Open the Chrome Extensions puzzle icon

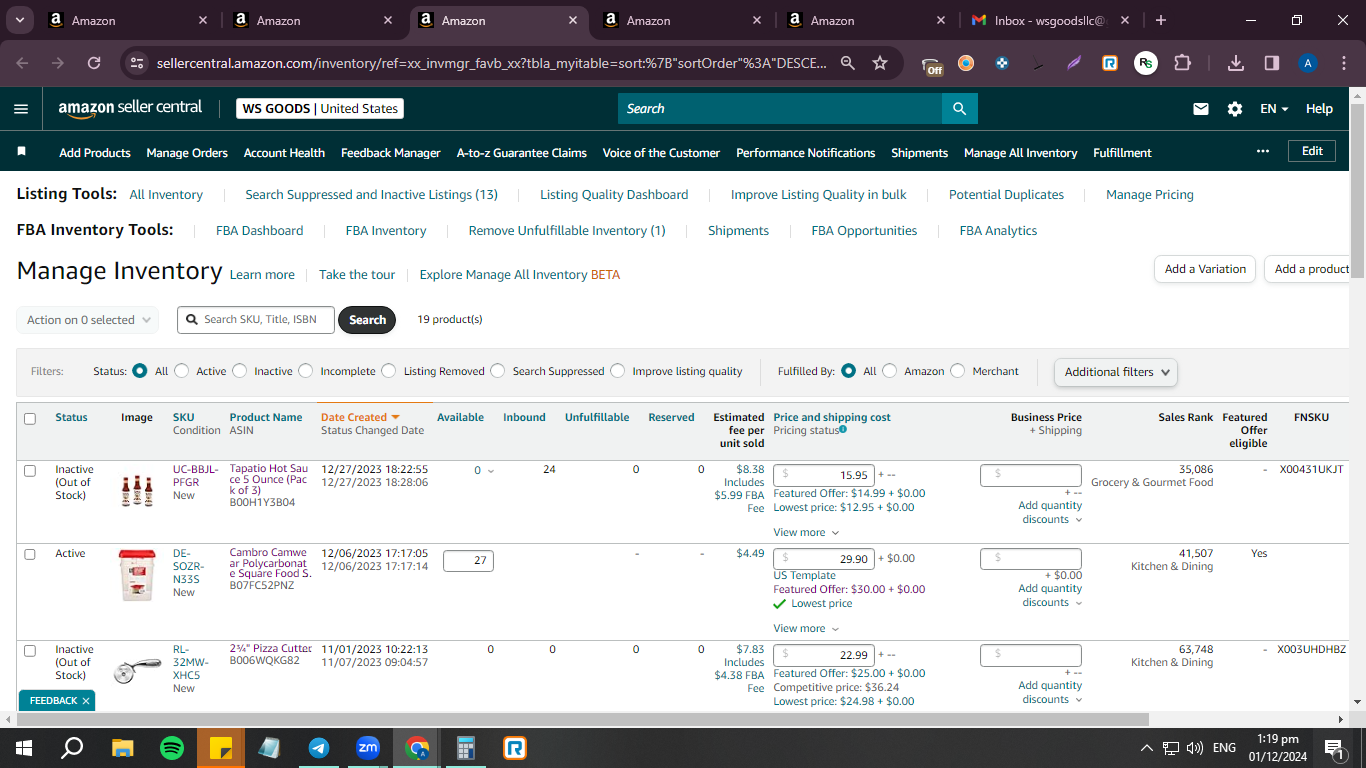click(1182, 63)
